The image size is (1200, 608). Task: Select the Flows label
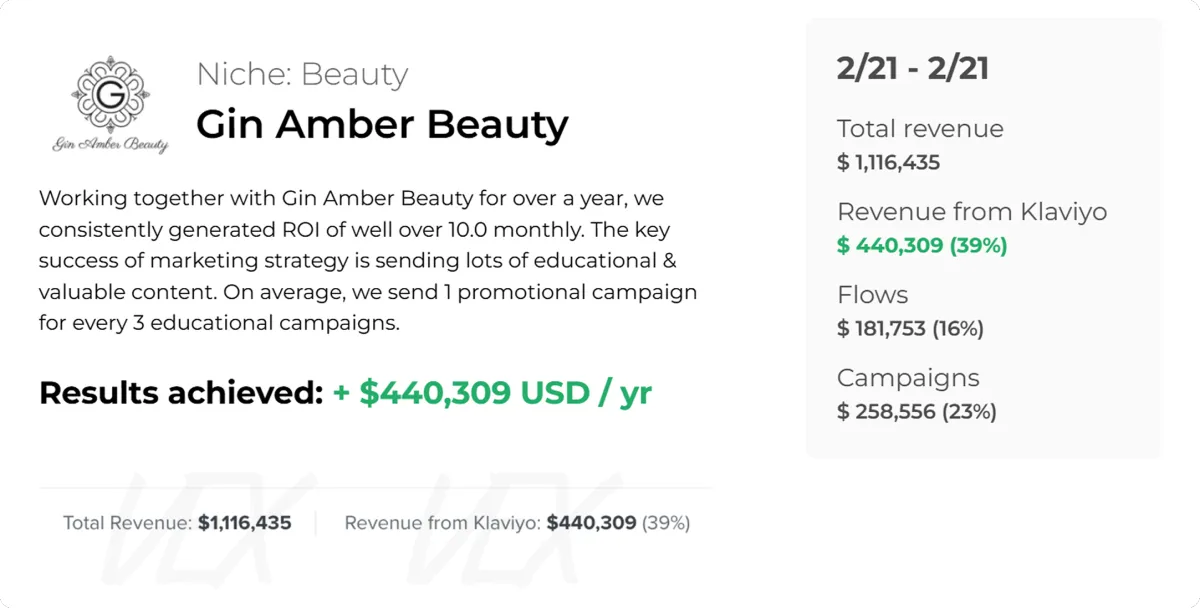point(873,295)
